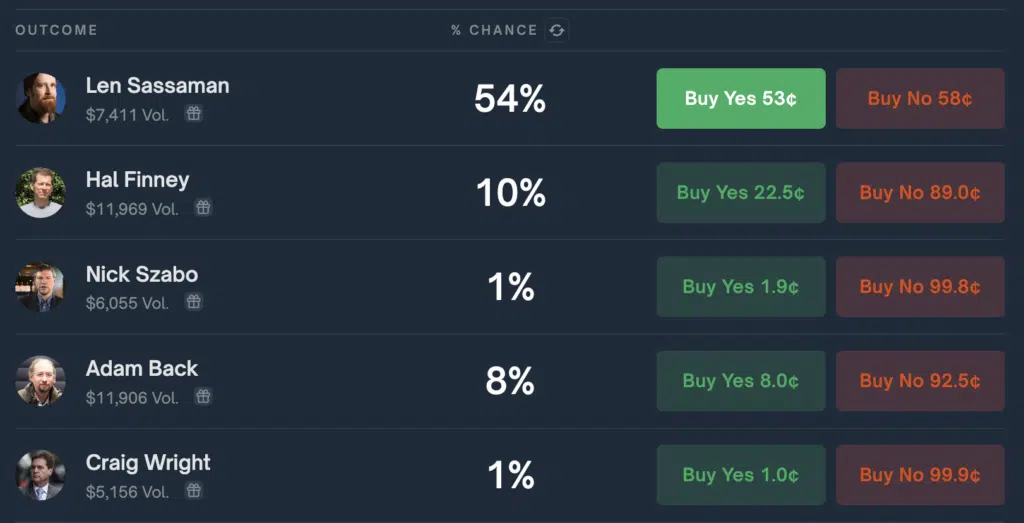Open Hal Finney's avatar photo
This screenshot has height=523, width=1024.
click(x=40, y=193)
